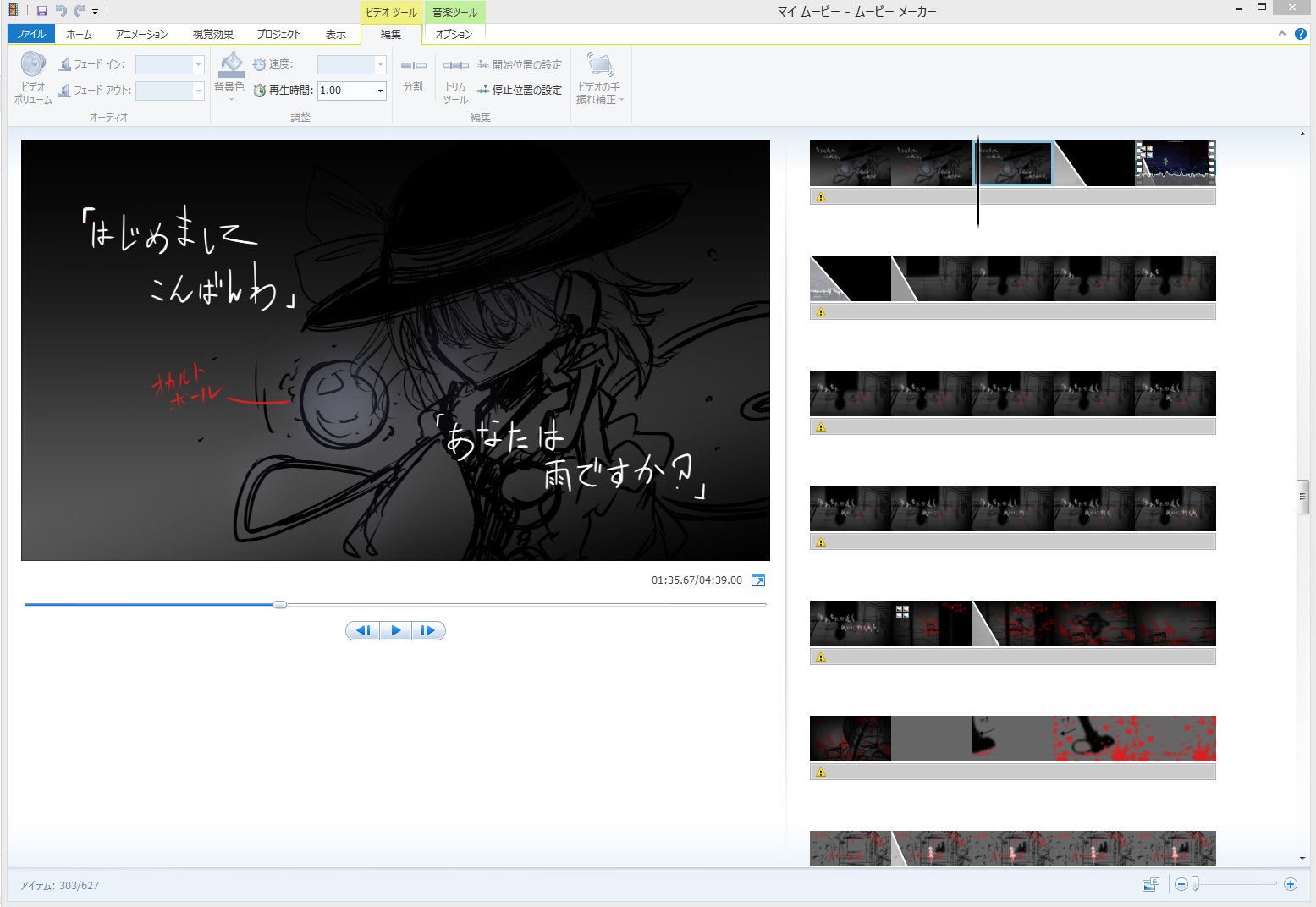
Task: Click the zoom out minus icon
Action: point(1181,884)
